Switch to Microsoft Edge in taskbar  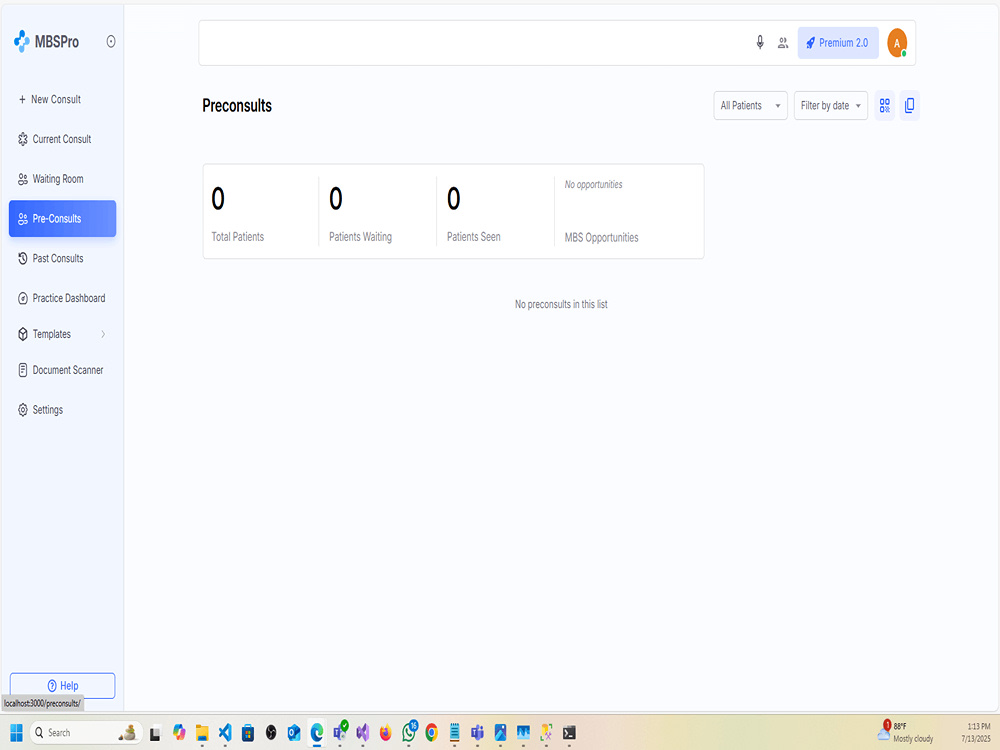(x=317, y=733)
